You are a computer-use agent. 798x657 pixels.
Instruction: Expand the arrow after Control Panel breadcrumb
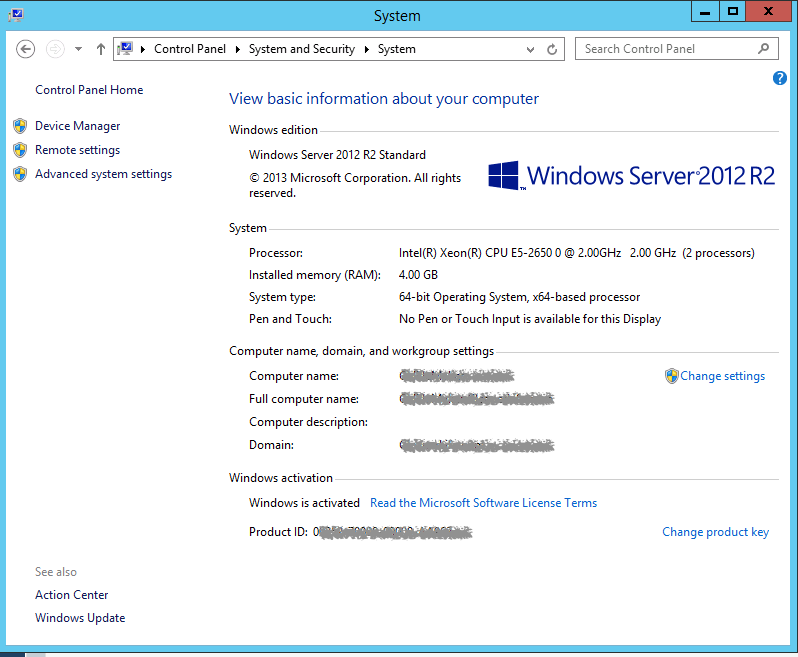click(238, 49)
